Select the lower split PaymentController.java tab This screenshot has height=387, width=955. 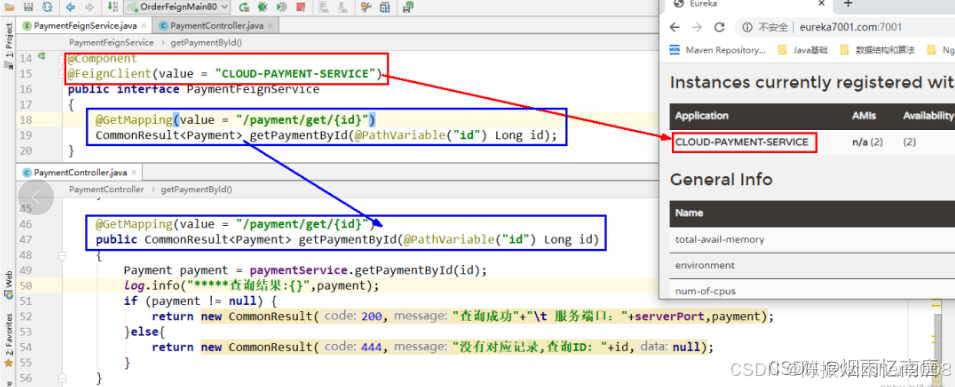coord(80,172)
